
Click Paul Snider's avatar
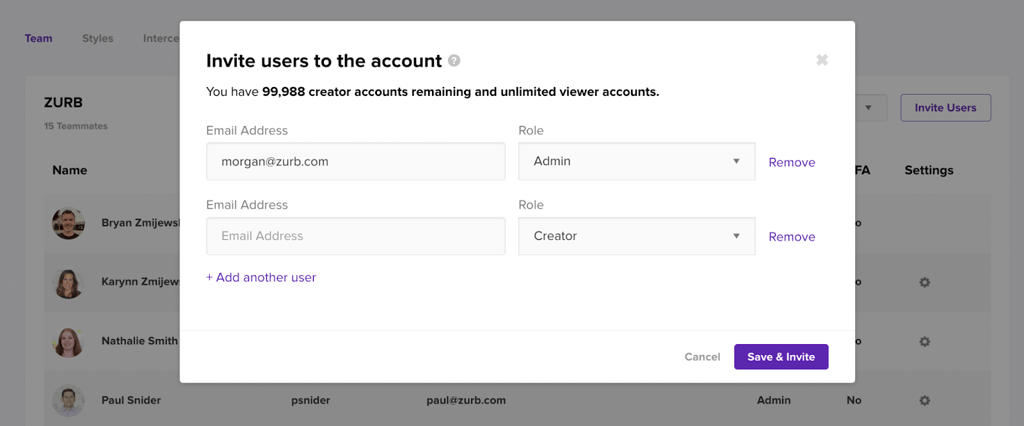68,400
